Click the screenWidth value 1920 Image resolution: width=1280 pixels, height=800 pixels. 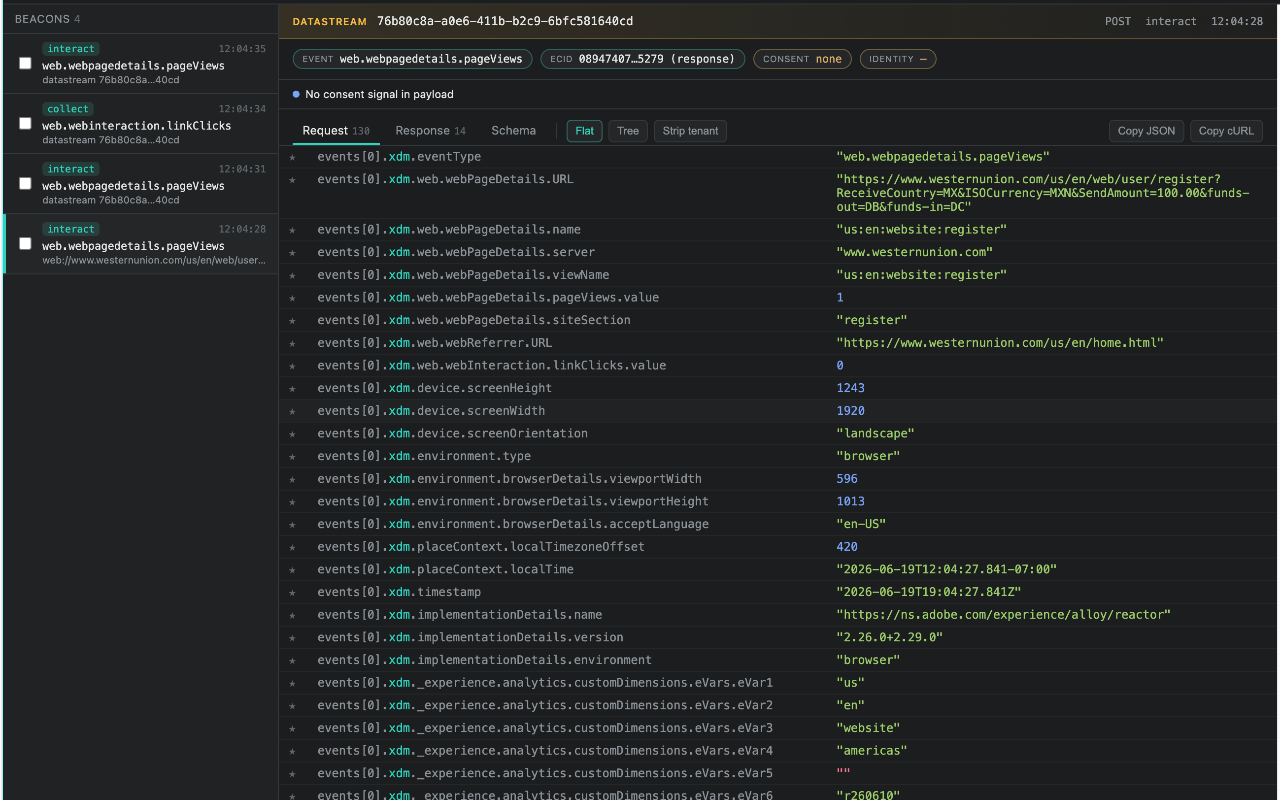tap(850, 411)
